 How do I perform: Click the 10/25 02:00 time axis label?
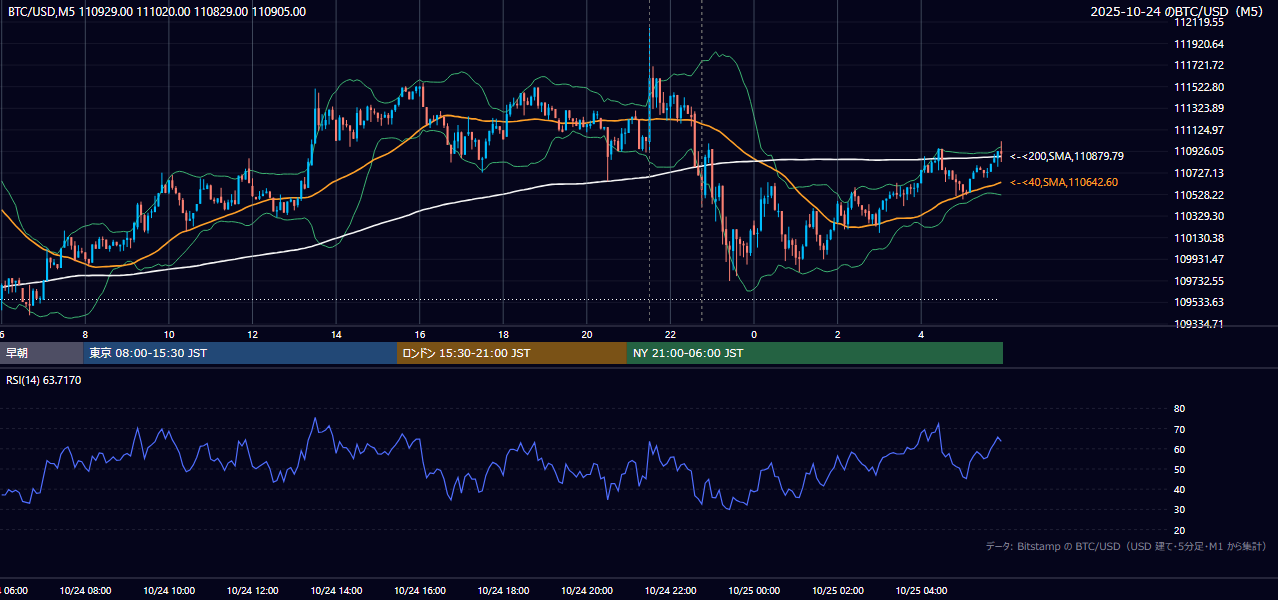(838, 591)
